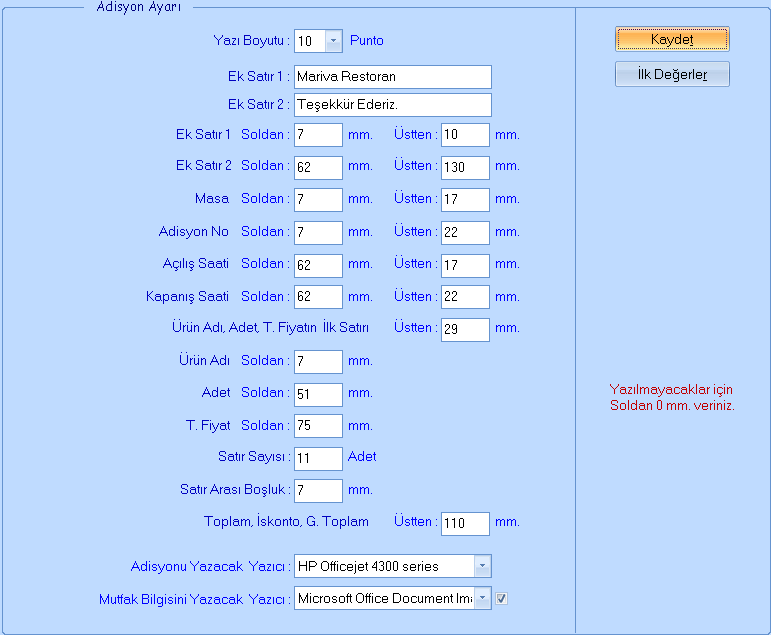Image resolution: width=771 pixels, height=635 pixels.
Task: Select the Açılış Saati Üstten field
Action: click(x=465, y=265)
